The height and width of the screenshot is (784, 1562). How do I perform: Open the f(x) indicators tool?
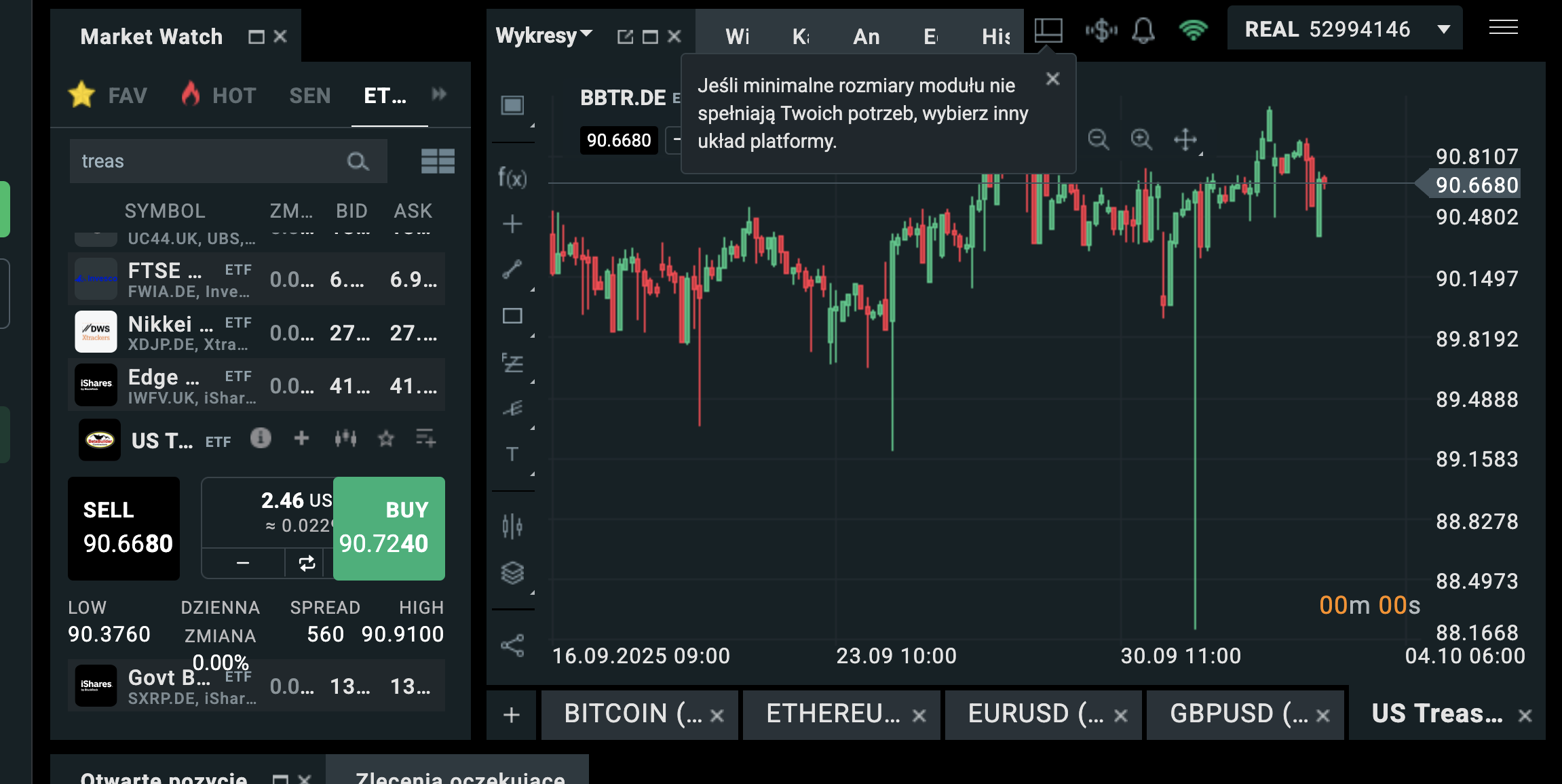pos(512,178)
